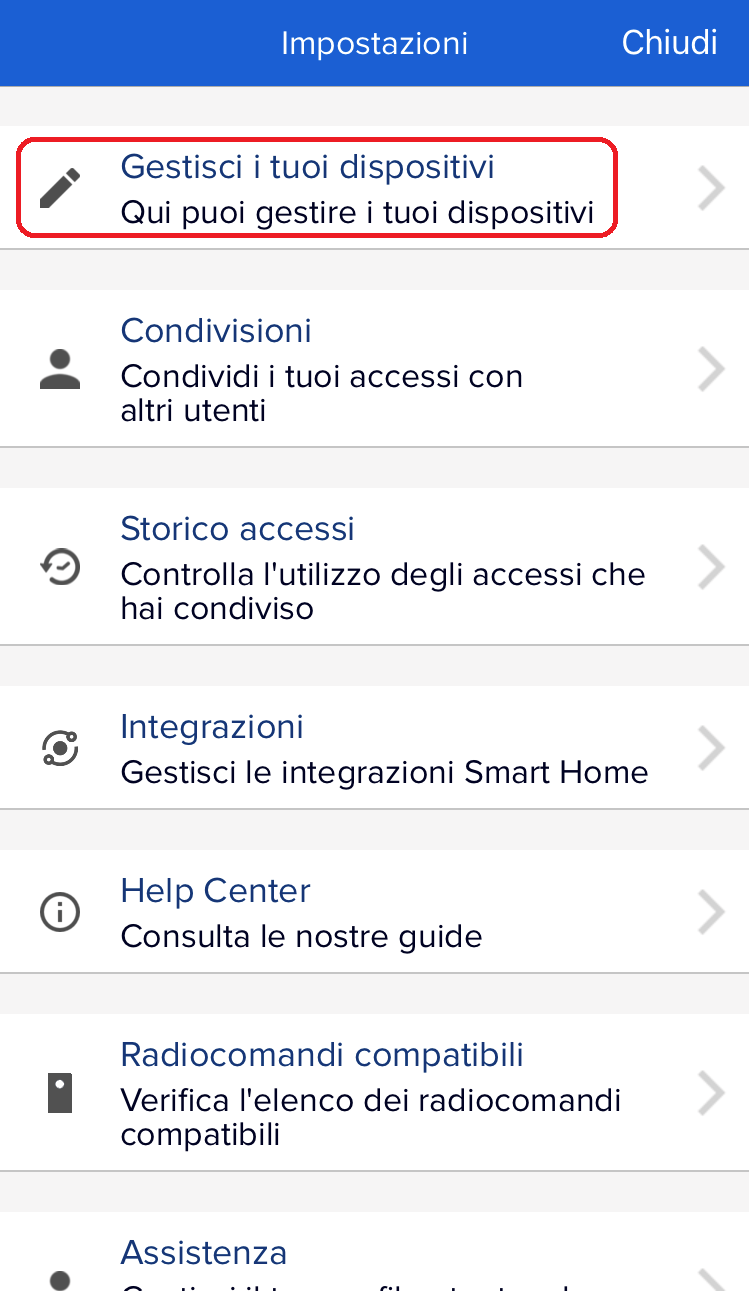The image size is (749, 1291).
Task: Click the pencil edit icon
Action: coord(60,188)
